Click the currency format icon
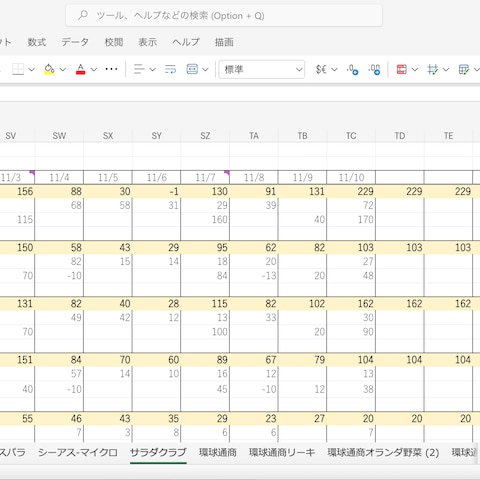The height and width of the screenshot is (480, 480). (x=321, y=69)
